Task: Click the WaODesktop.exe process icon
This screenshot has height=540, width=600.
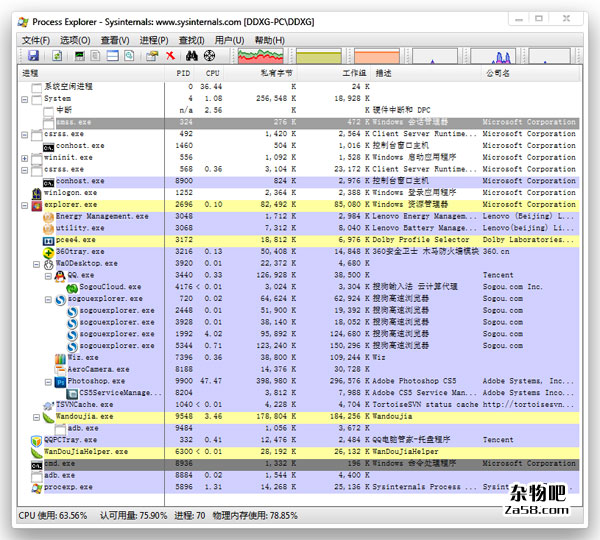Action: coord(48,264)
